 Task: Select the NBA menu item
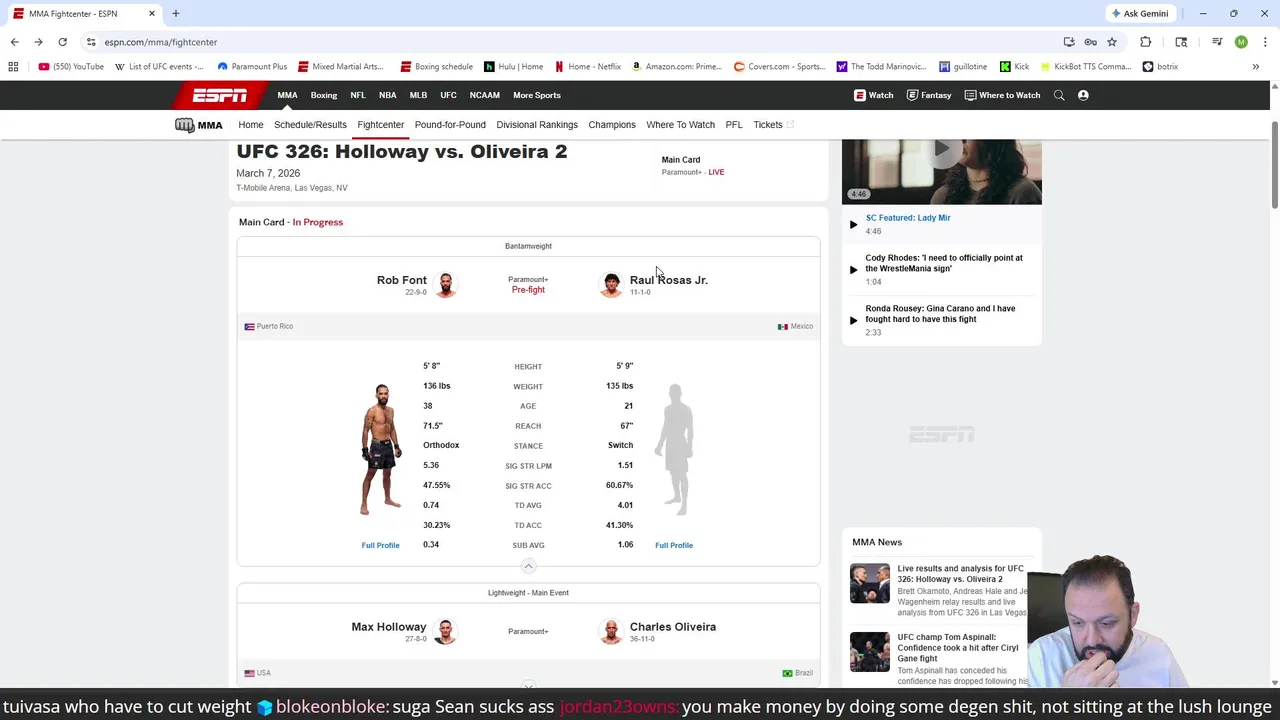[388, 95]
